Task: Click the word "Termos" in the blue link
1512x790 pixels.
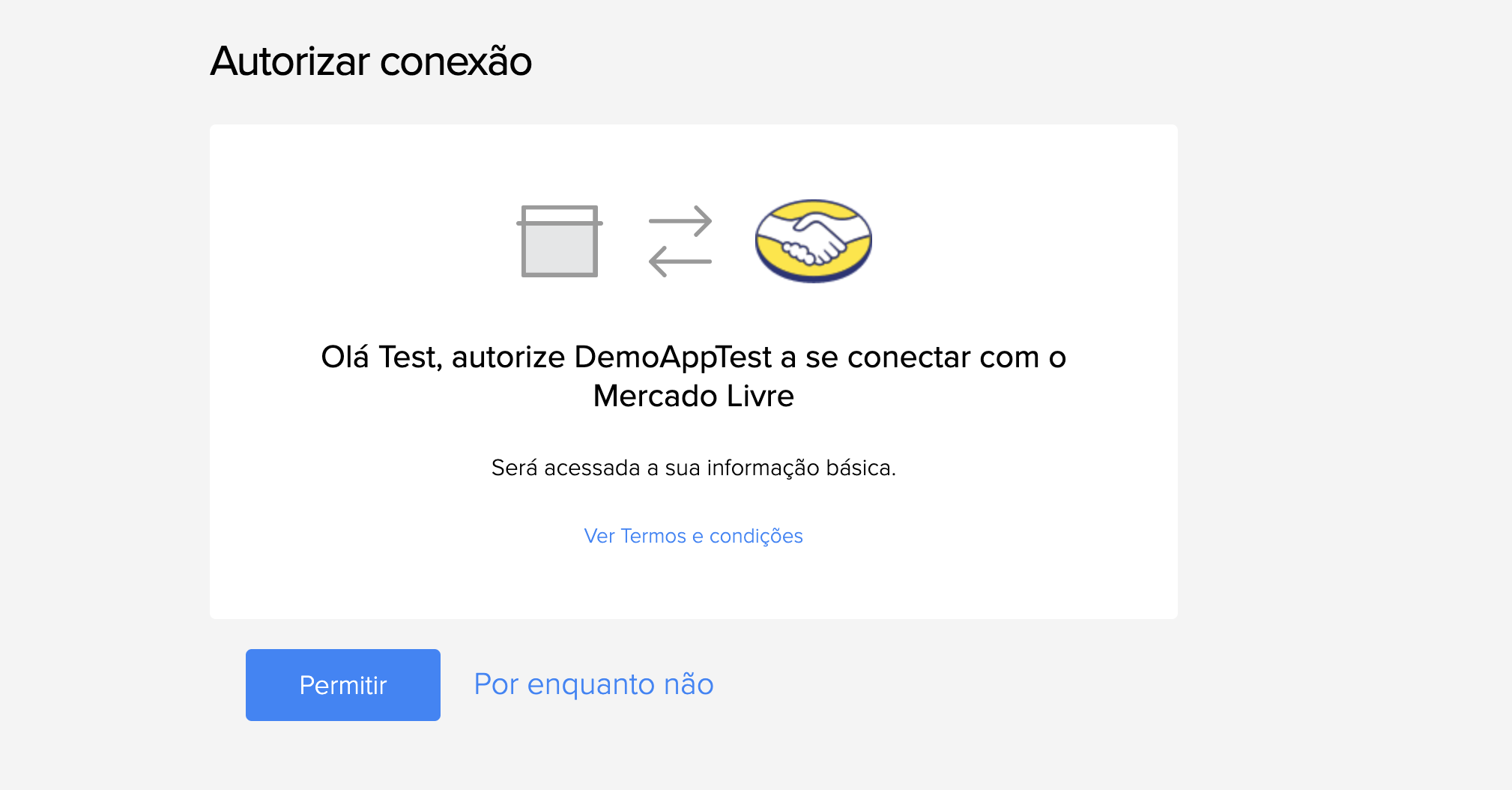Action: click(653, 536)
